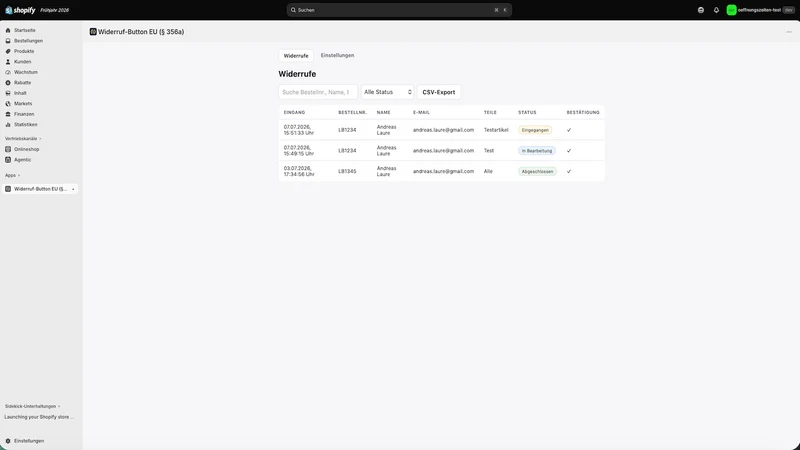The height and width of the screenshot is (450, 800).
Task: Select Produkte in the sidebar menu
Action: 24,51
